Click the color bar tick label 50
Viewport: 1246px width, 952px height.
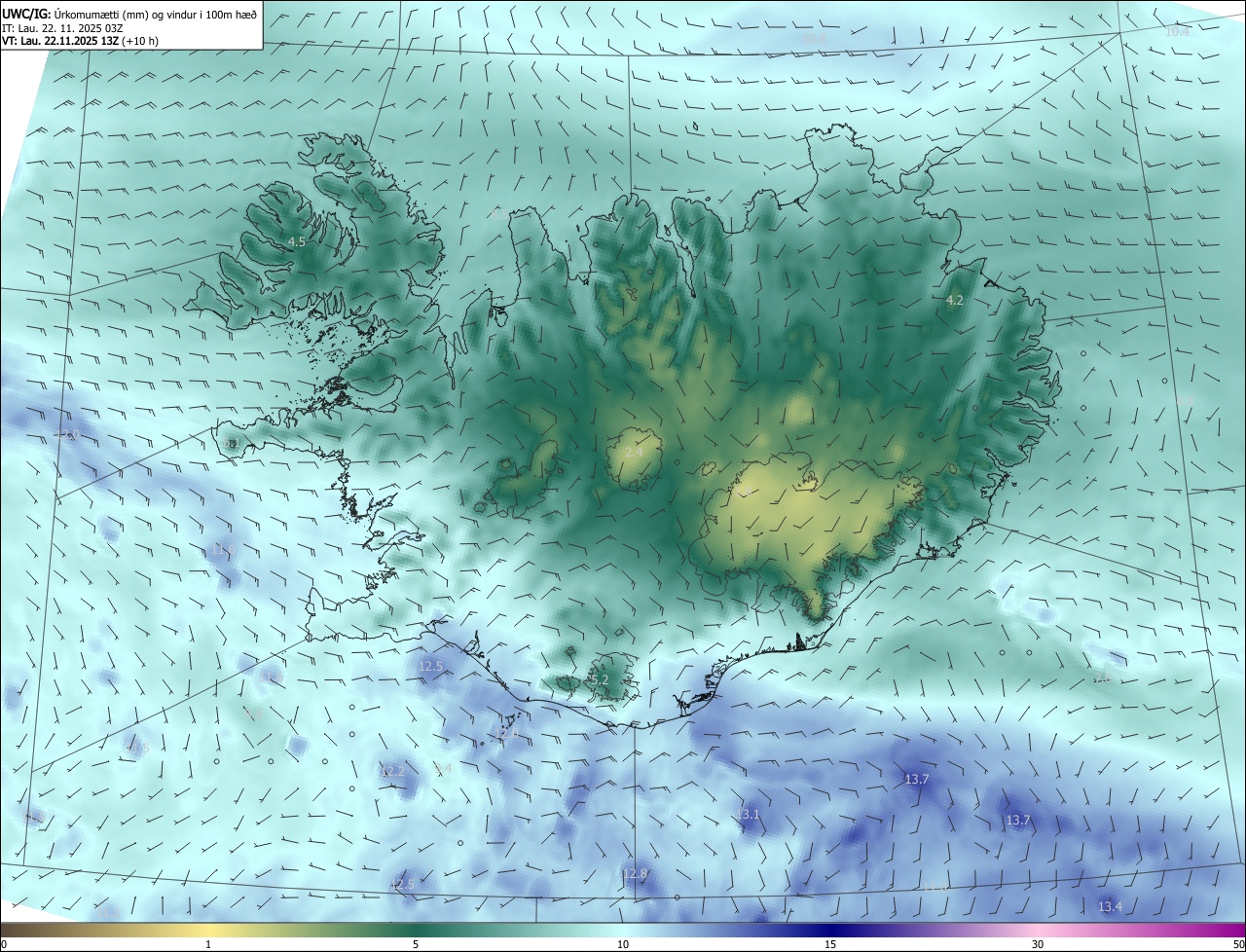click(1238, 944)
